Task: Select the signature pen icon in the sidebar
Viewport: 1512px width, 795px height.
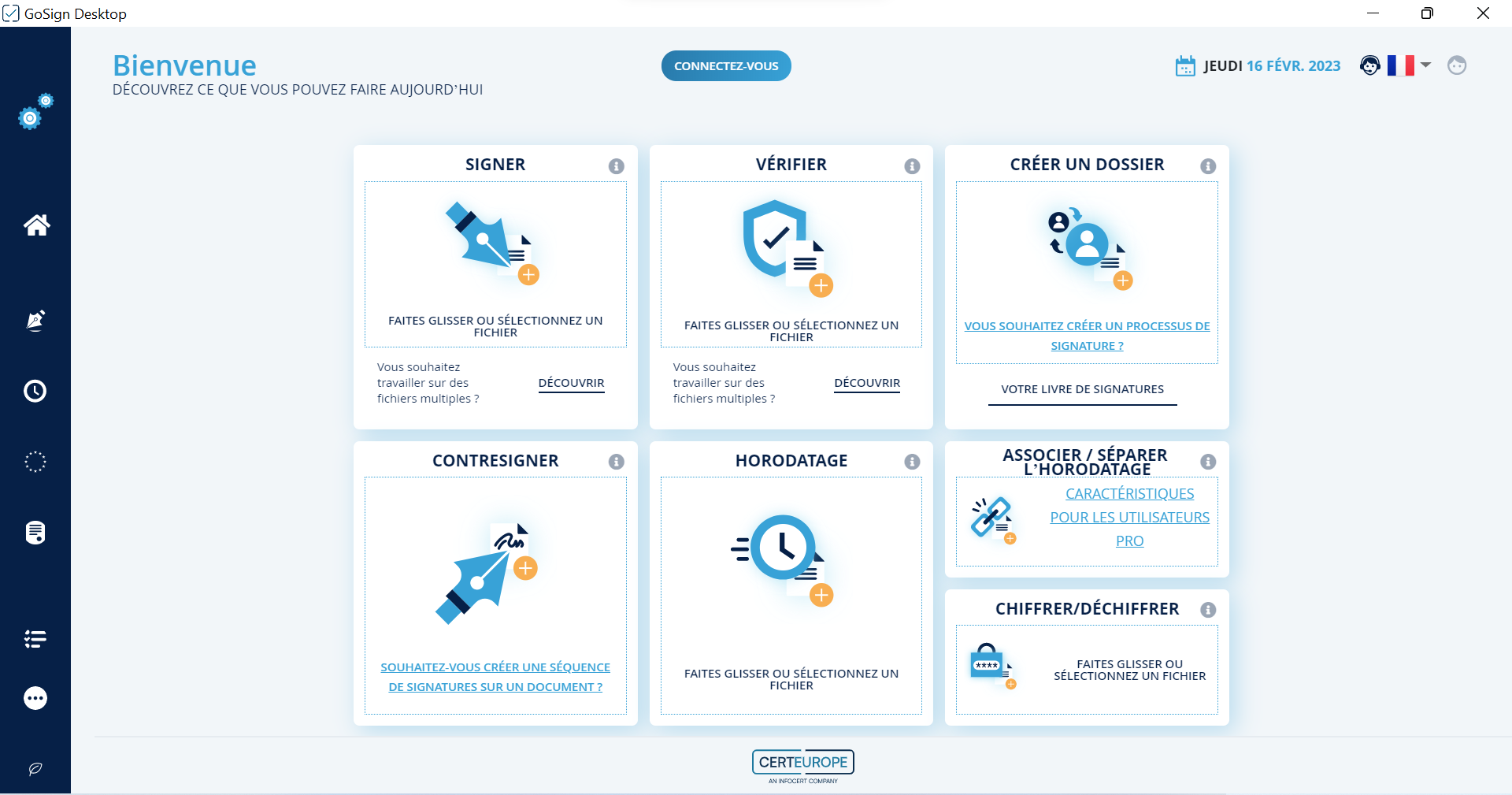Action: (35, 321)
